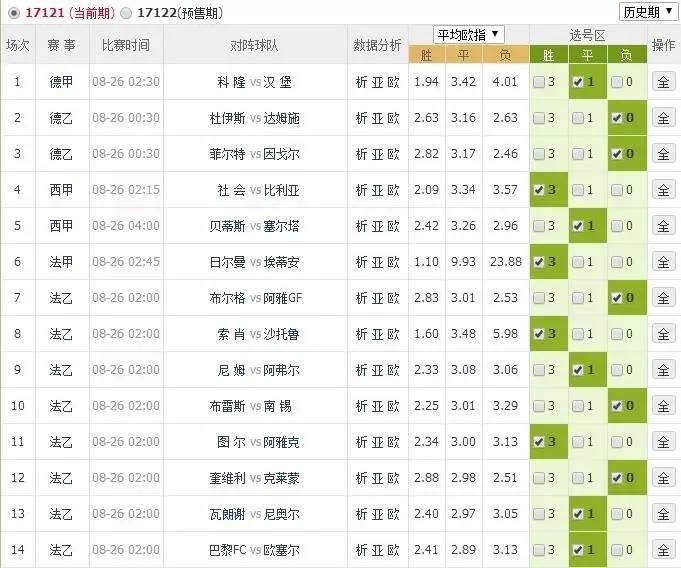681x568 pixels.
Task: Uncheck the 负 0 box for 布尔格 vs 阿雅GF
Action: (x=617, y=298)
